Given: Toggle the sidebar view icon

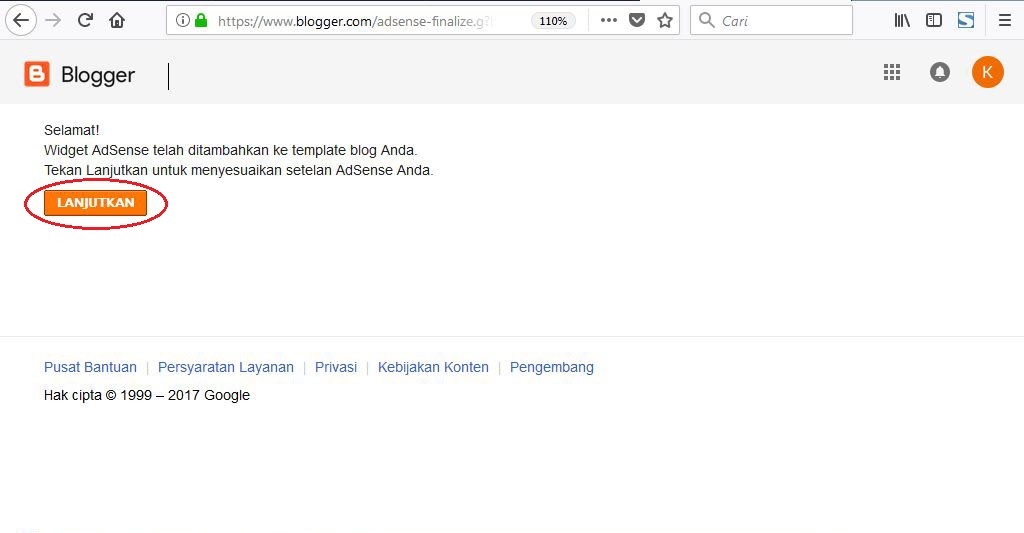Looking at the screenshot, I should [934, 20].
